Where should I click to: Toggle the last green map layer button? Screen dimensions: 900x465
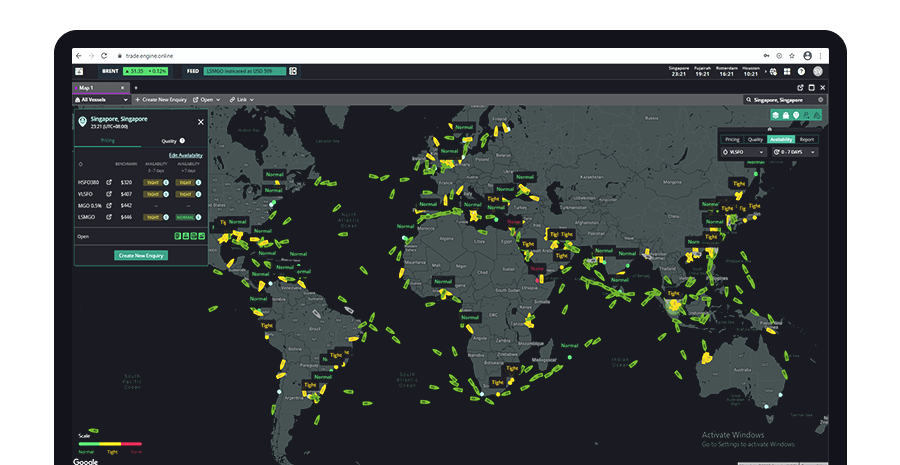tap(816, 116)
